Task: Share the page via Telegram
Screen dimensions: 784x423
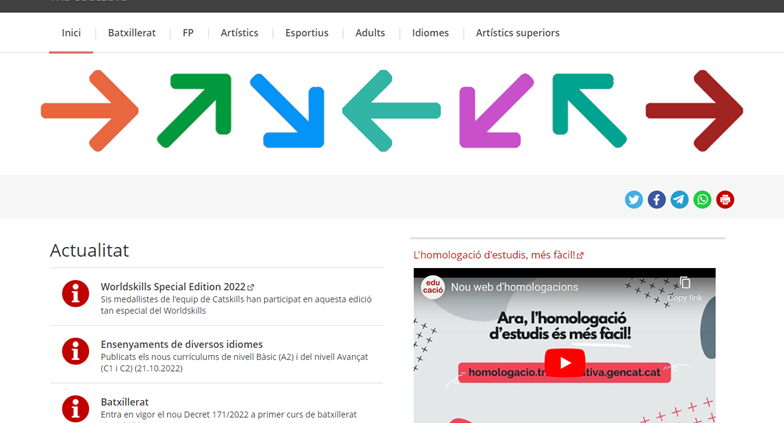Action: [680, 200]
